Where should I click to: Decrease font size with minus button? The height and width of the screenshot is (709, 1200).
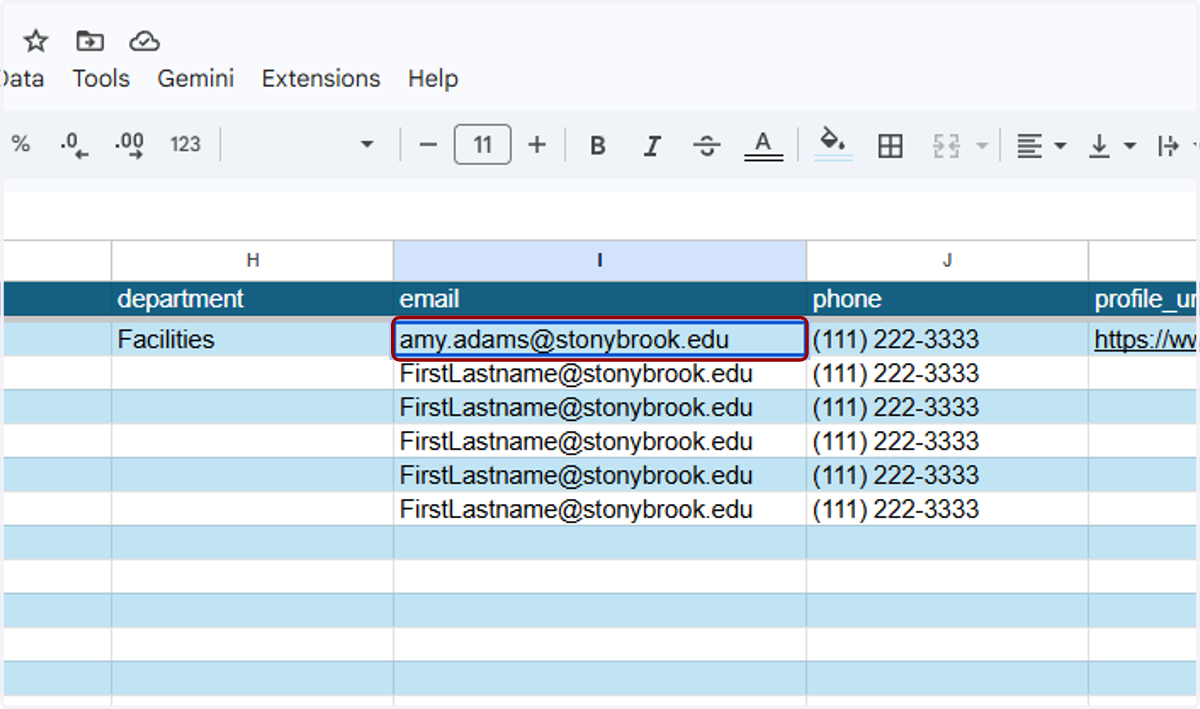click(x=428, y=145)
